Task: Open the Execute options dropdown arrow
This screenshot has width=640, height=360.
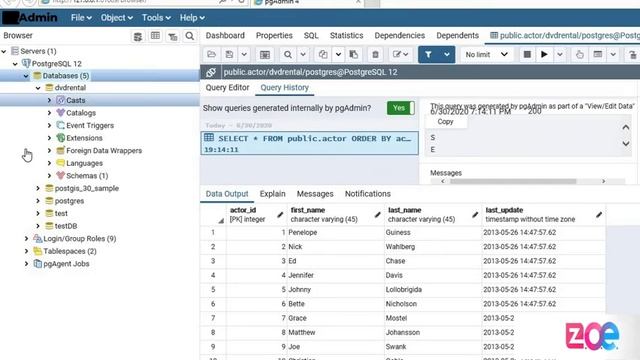Action: click(x=560, y=55)
